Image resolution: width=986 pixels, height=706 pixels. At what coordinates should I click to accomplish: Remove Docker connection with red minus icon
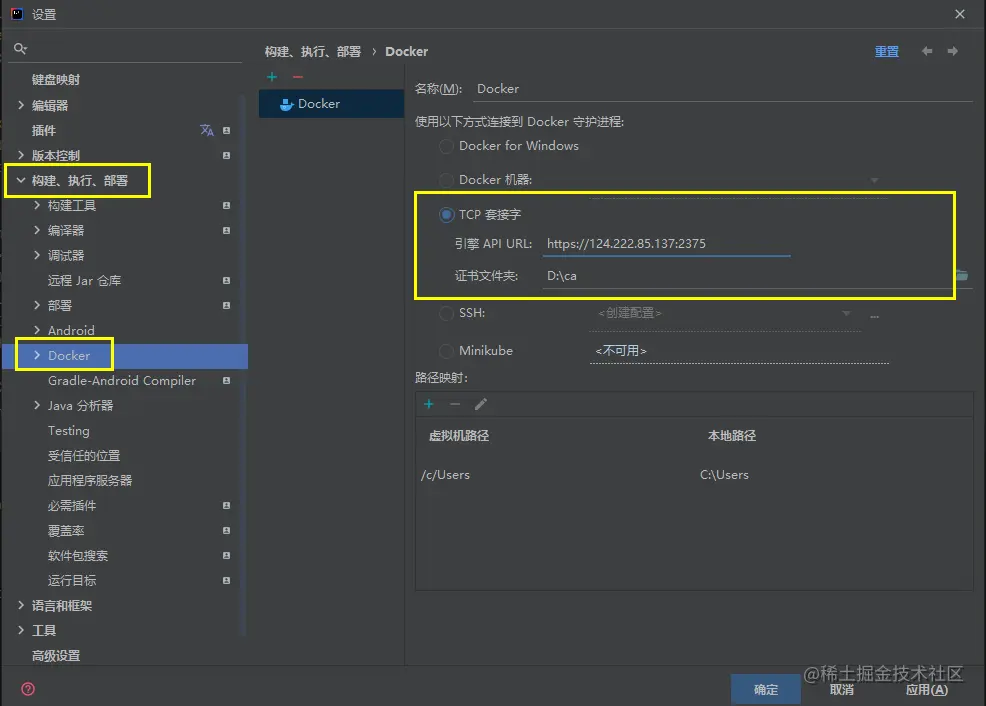[x=297, y=77]
